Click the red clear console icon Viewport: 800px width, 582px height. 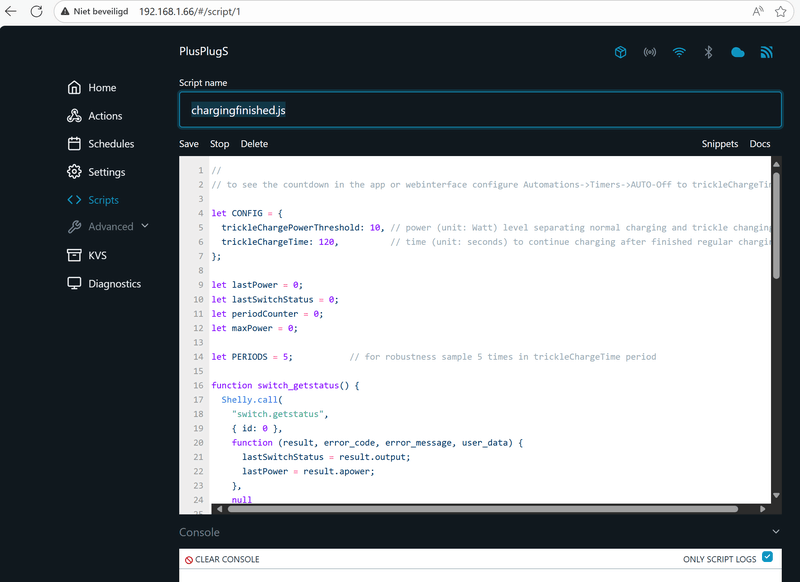tap(189, 560)
